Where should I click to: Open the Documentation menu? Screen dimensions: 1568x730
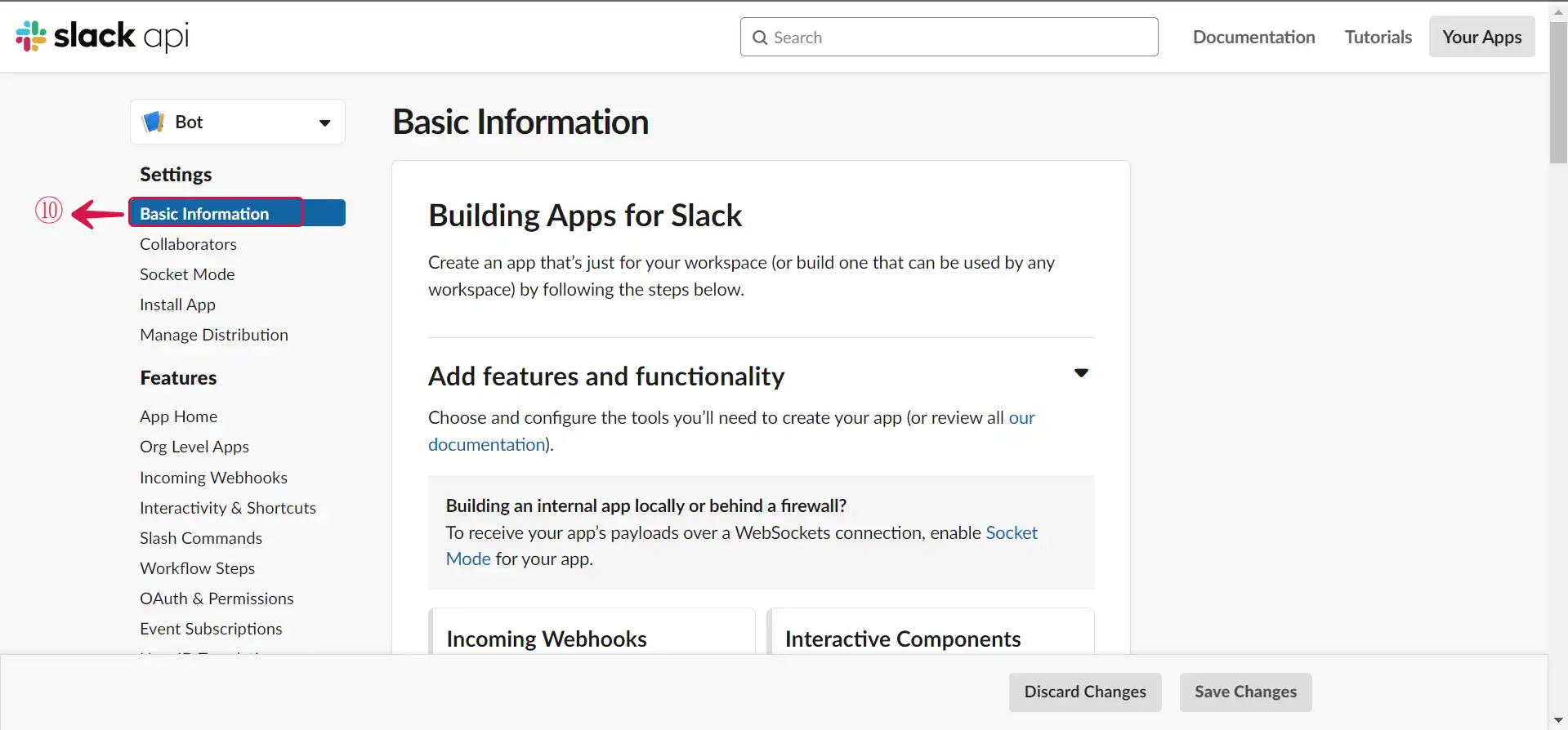[1253, 37]
